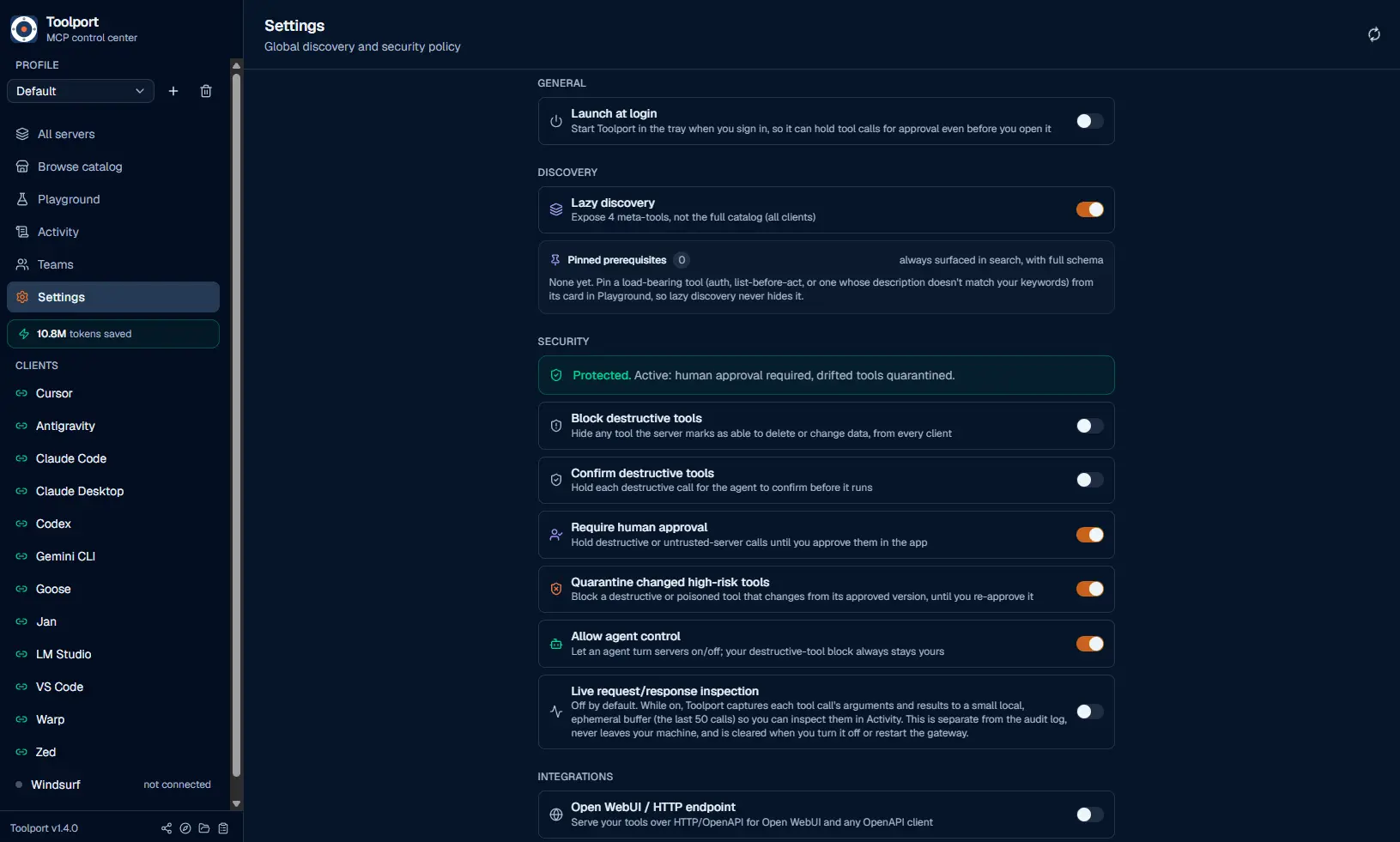Select Codex client
This screenshot has width=1400, height=842.
pos(113,524)
